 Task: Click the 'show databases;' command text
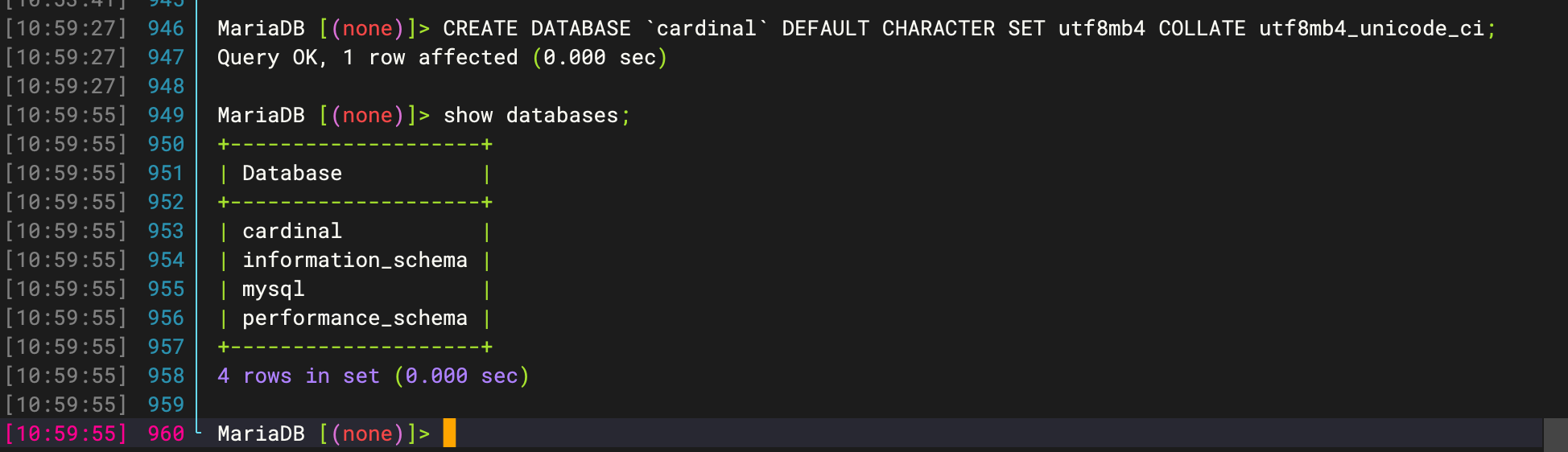[x=537, y=115]
